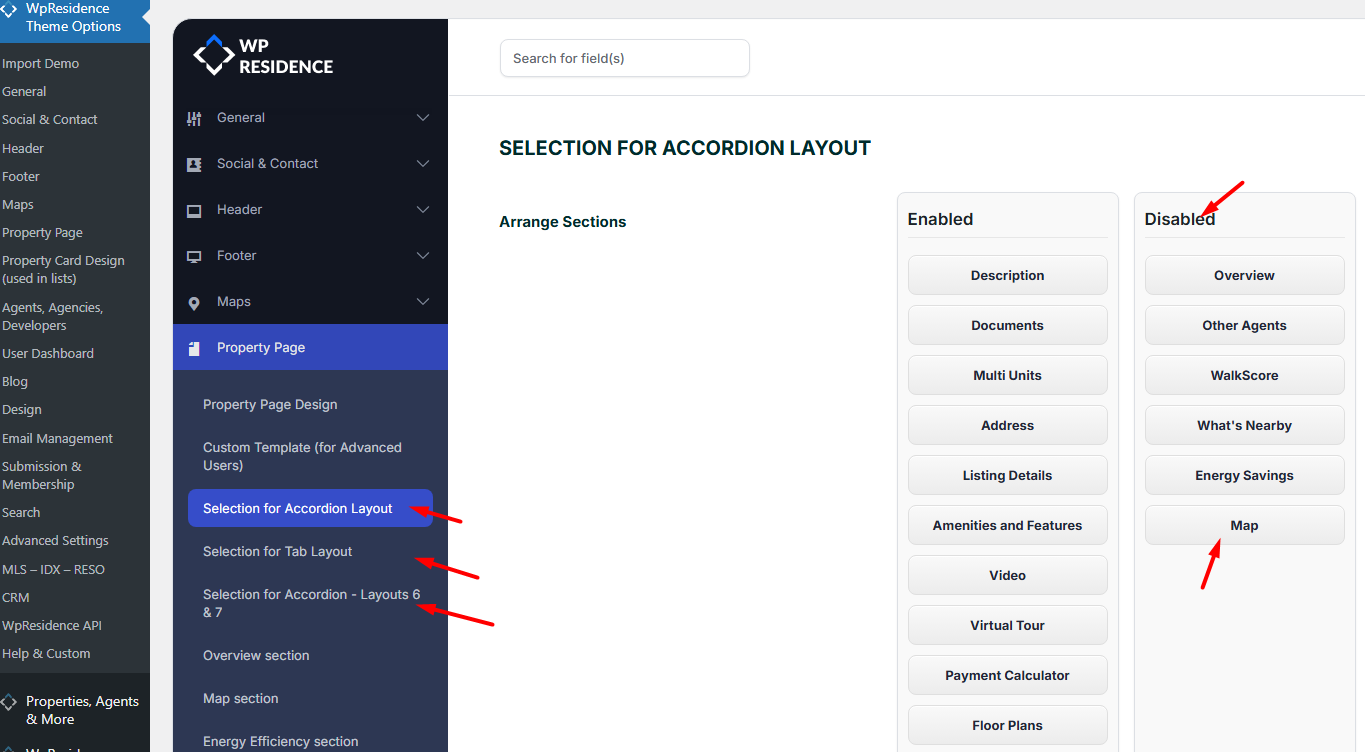Open Selection for Tab Layout submenu
1365x752 pixels.
click(x=277, y=552)
